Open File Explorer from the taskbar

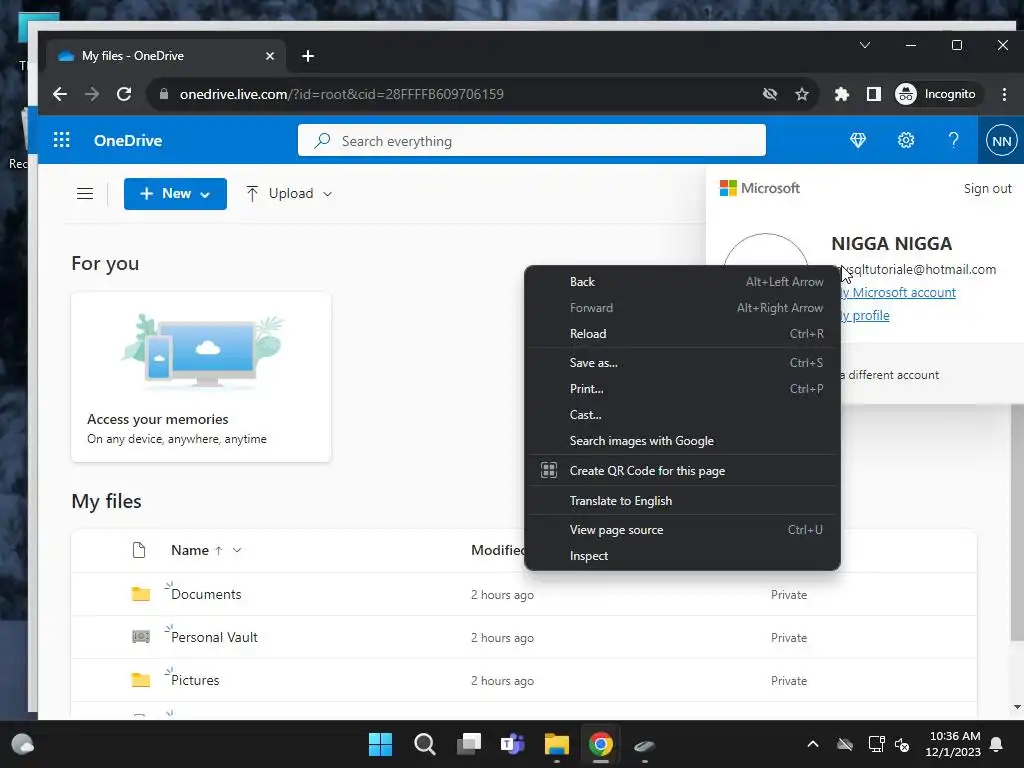click(x=557, y=744)
